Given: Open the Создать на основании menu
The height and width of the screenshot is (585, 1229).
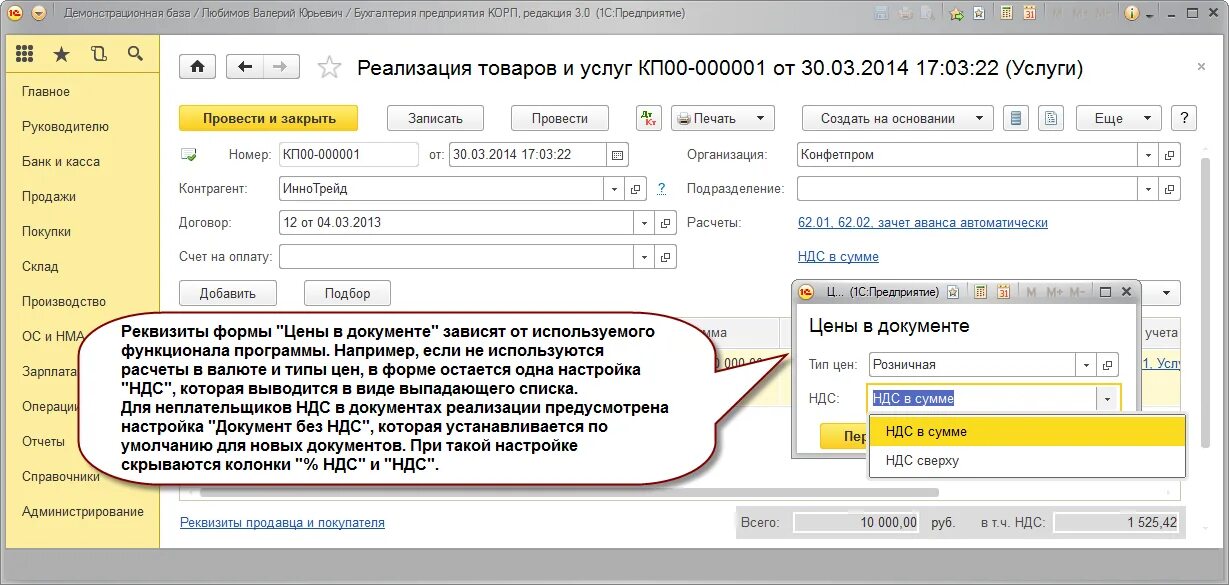Looking at the screenshot, I should (x=898, y=118).
